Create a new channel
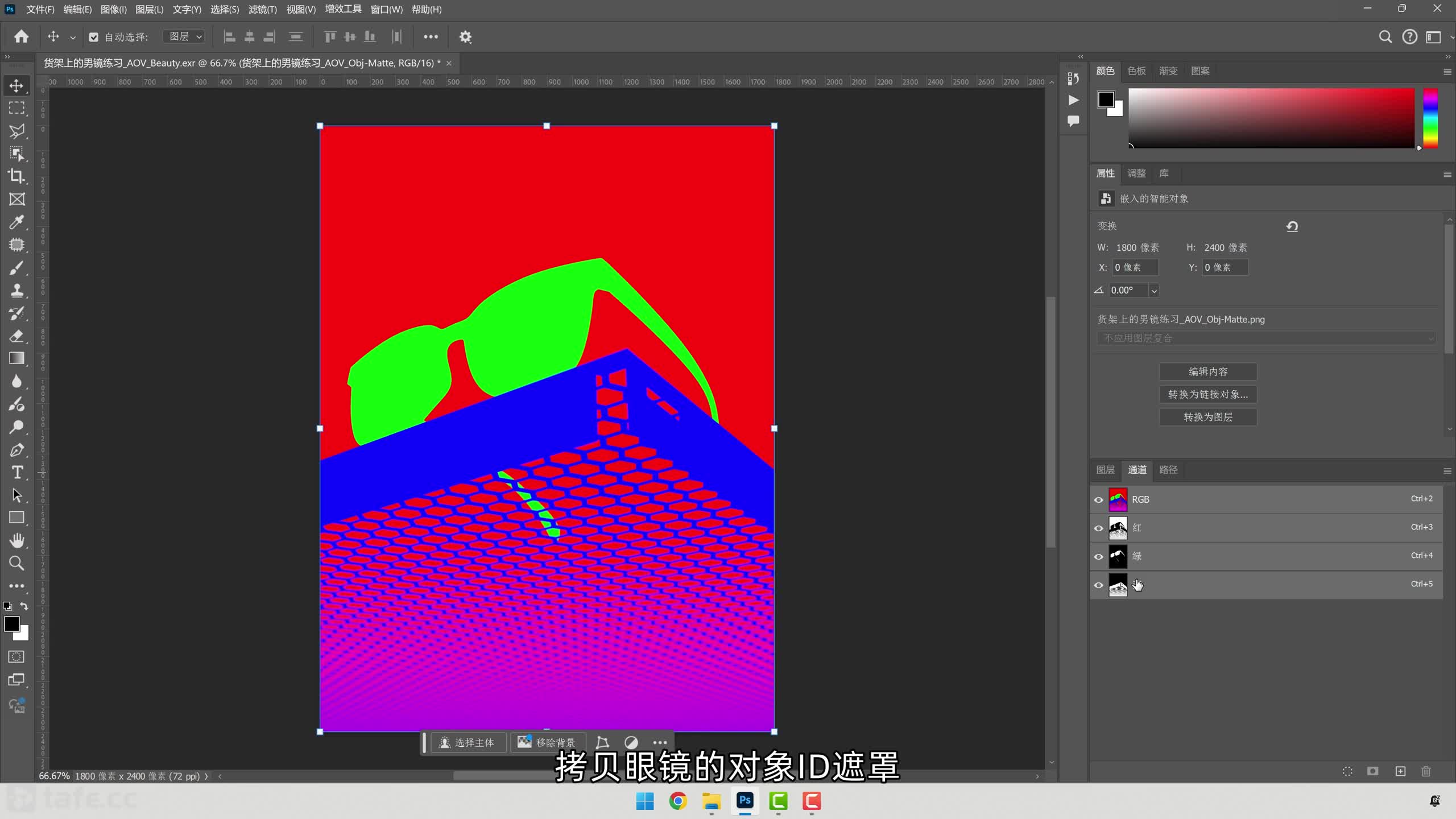This screenshot has width=1456, height=819. pyautogui.click(x=1400, y=771)
